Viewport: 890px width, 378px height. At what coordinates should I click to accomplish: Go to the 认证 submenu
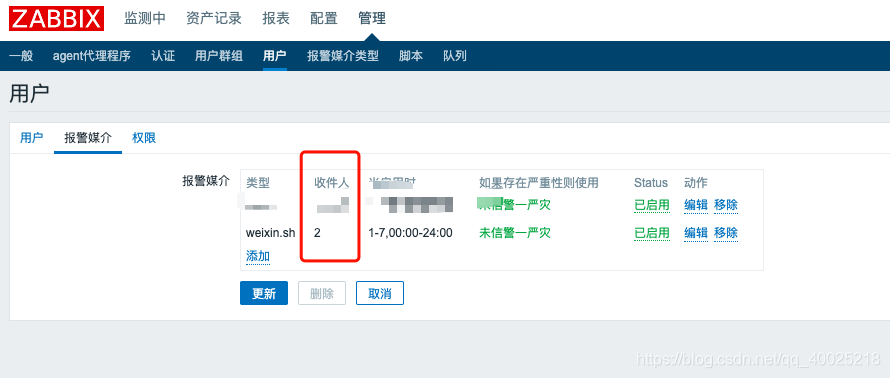click(x=163, y=56)
